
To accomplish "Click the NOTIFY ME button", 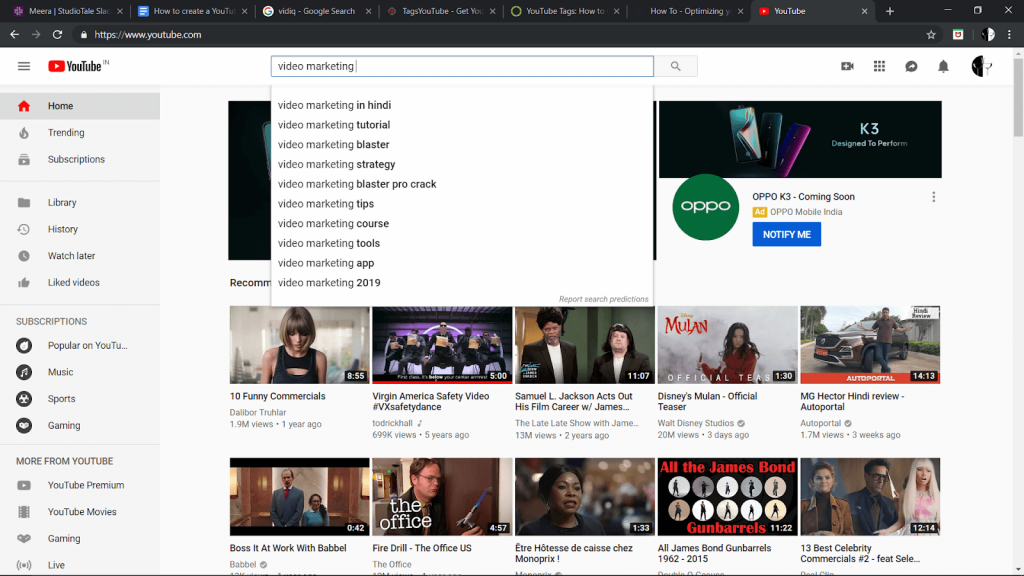I will [x=786, y=234].
